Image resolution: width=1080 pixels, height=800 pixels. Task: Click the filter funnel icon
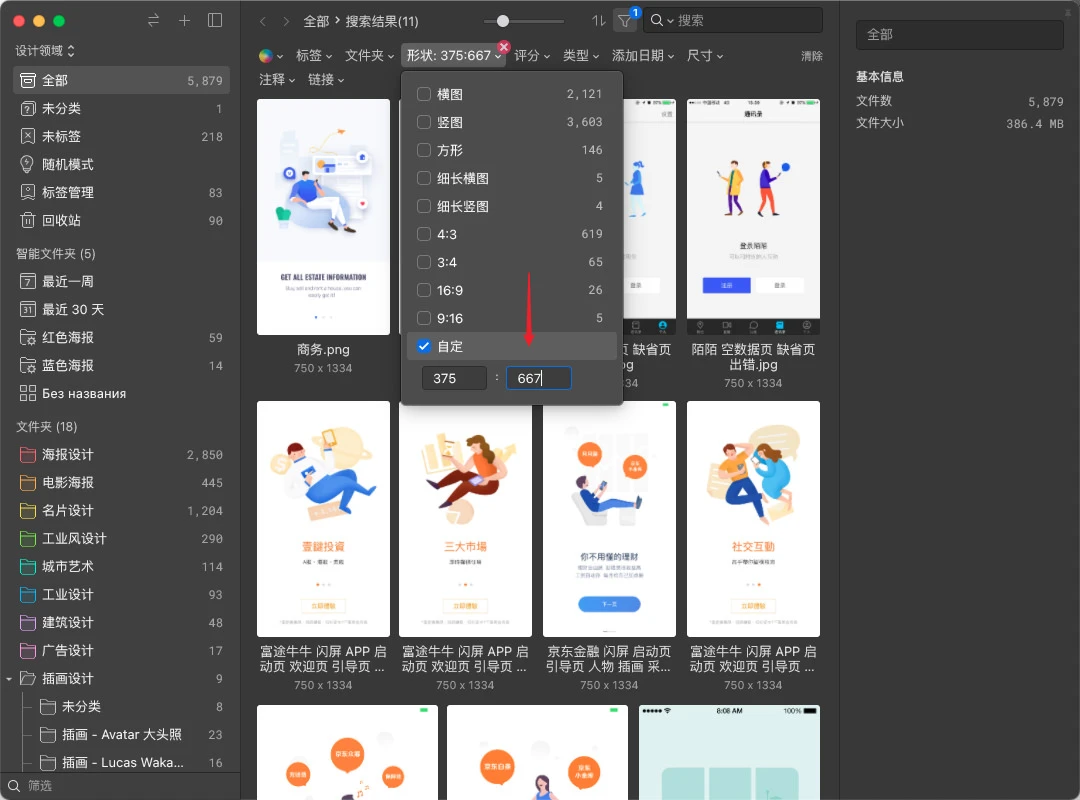click(624, 21)
